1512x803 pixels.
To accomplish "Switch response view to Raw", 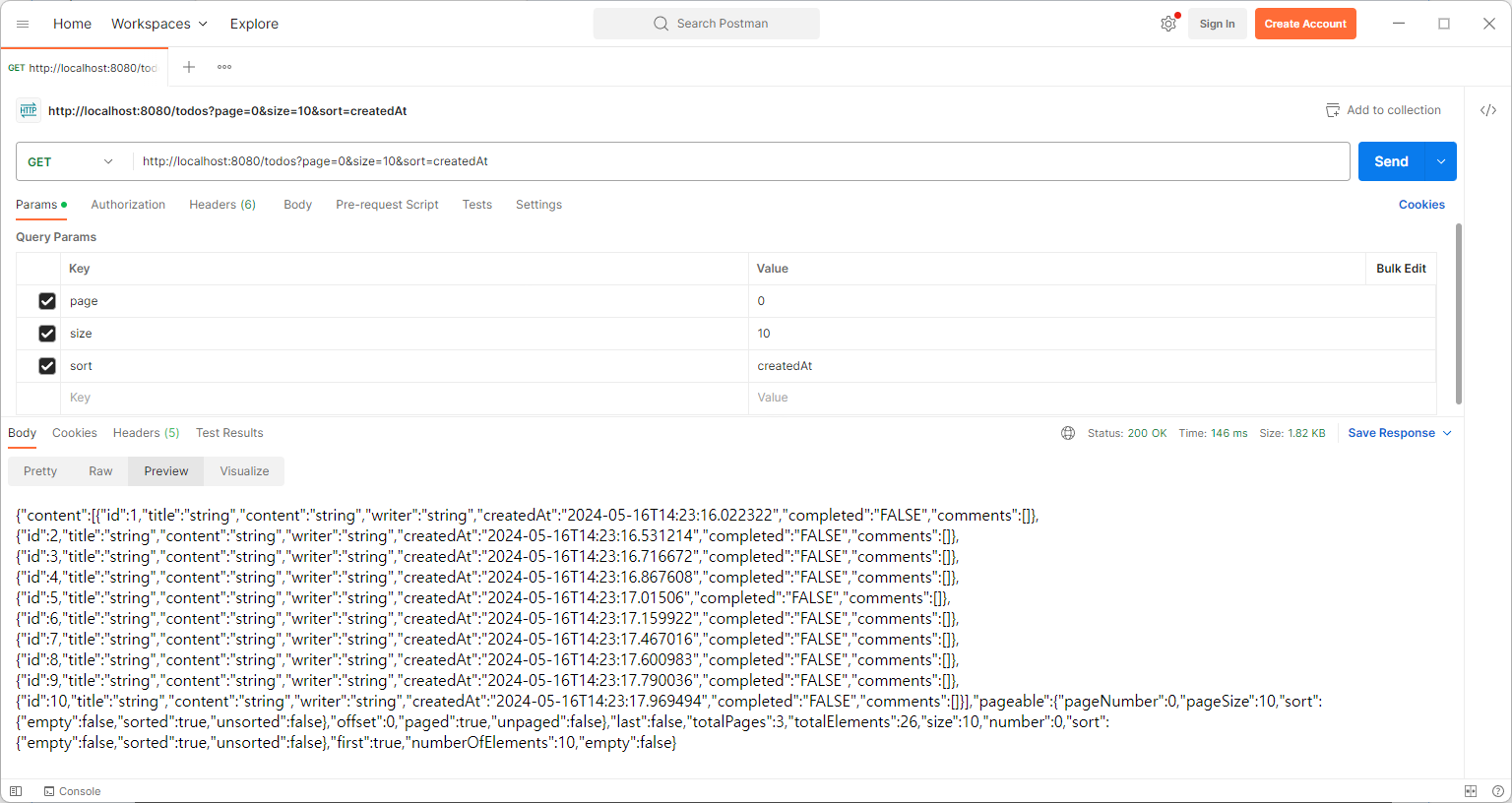I will (100, 471).
